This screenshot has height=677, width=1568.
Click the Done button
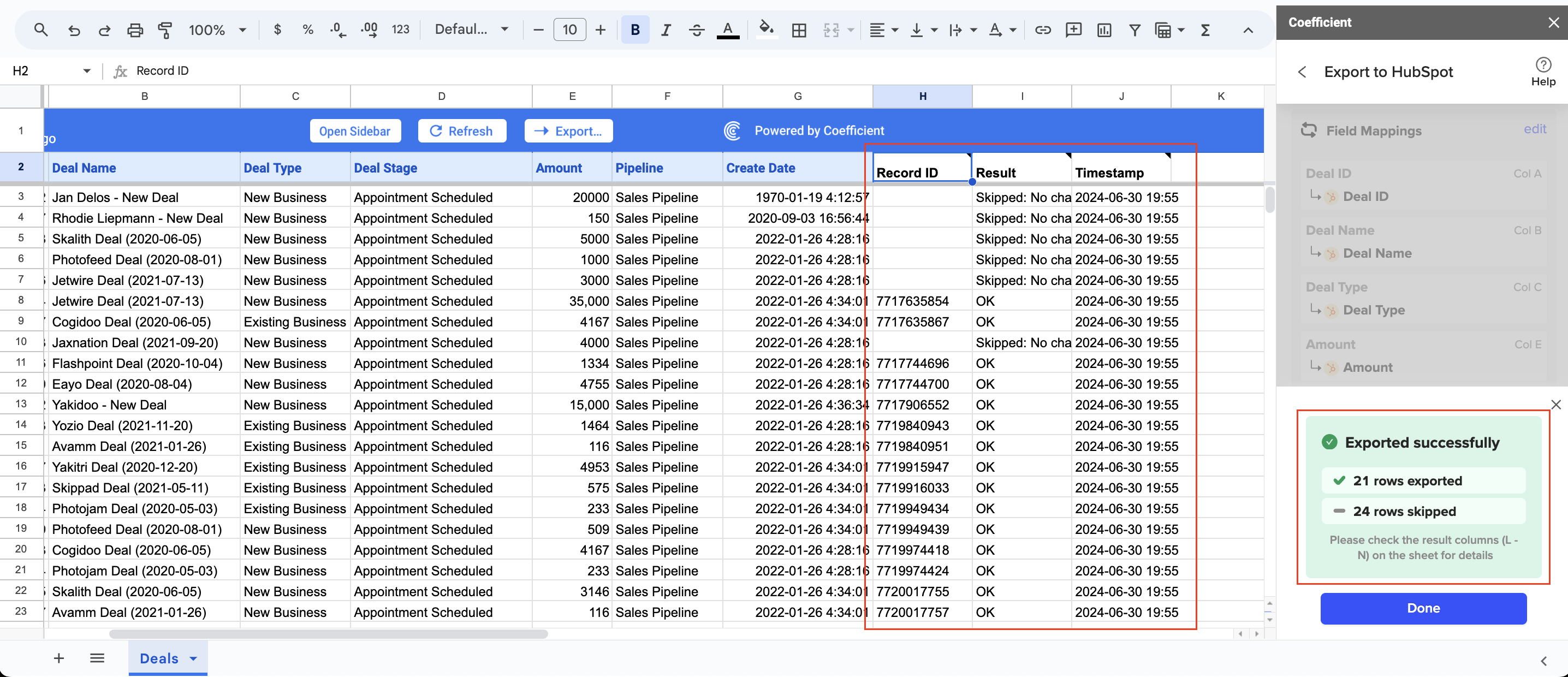[1423, 608]
